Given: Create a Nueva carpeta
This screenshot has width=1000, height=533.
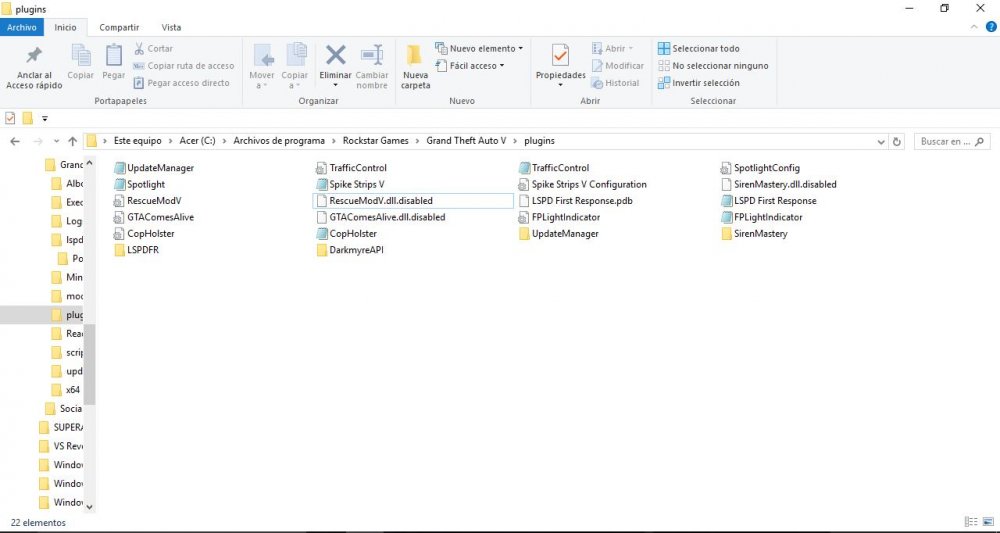Looking at the screenshot, I should click(415, 67).
